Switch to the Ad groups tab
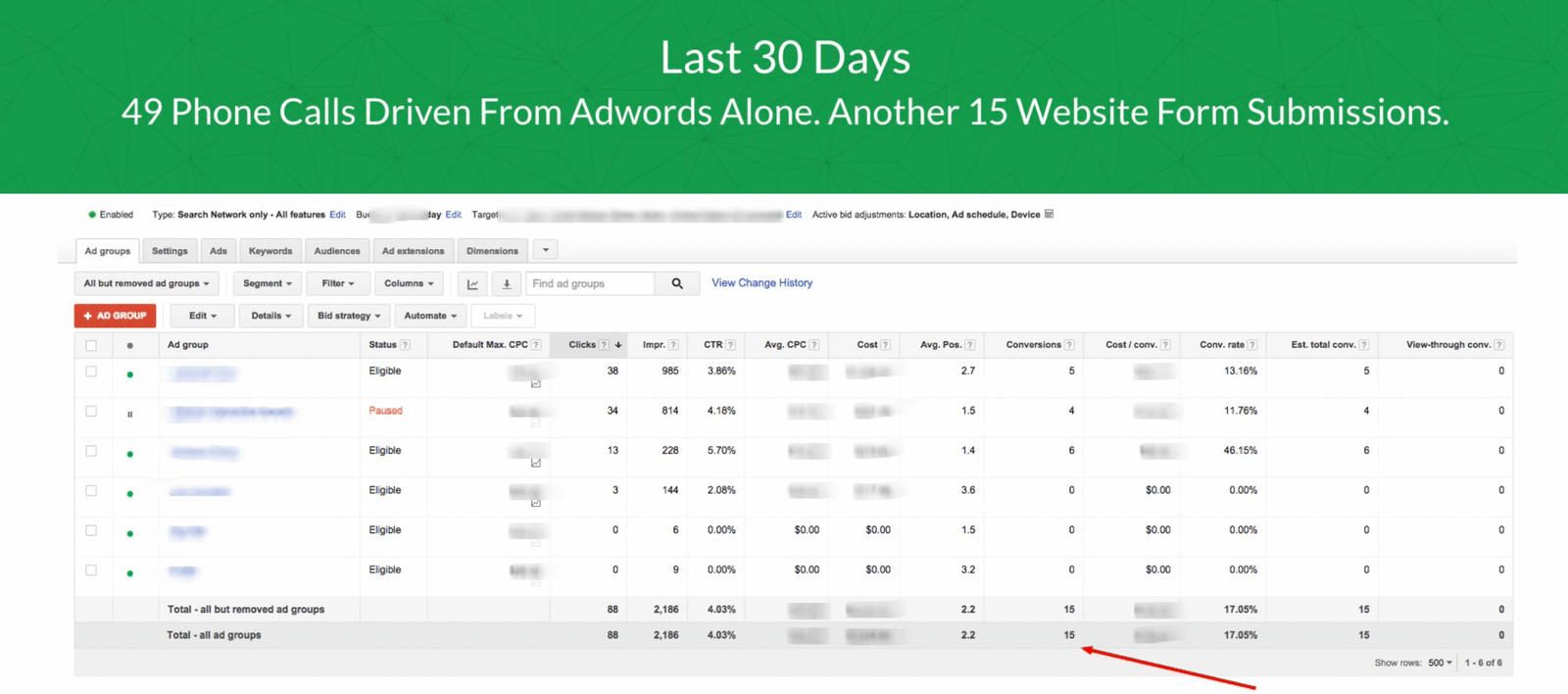This screenshot has height=694, width=1568. click(x=108, y=251)
